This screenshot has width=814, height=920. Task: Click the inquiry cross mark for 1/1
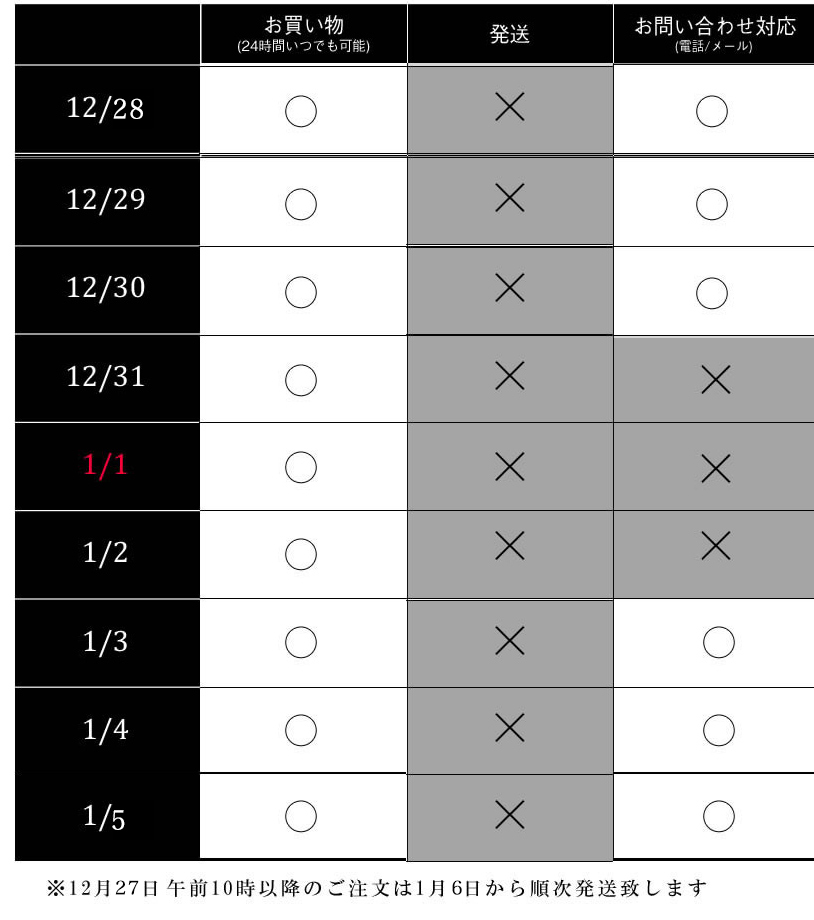716,467
